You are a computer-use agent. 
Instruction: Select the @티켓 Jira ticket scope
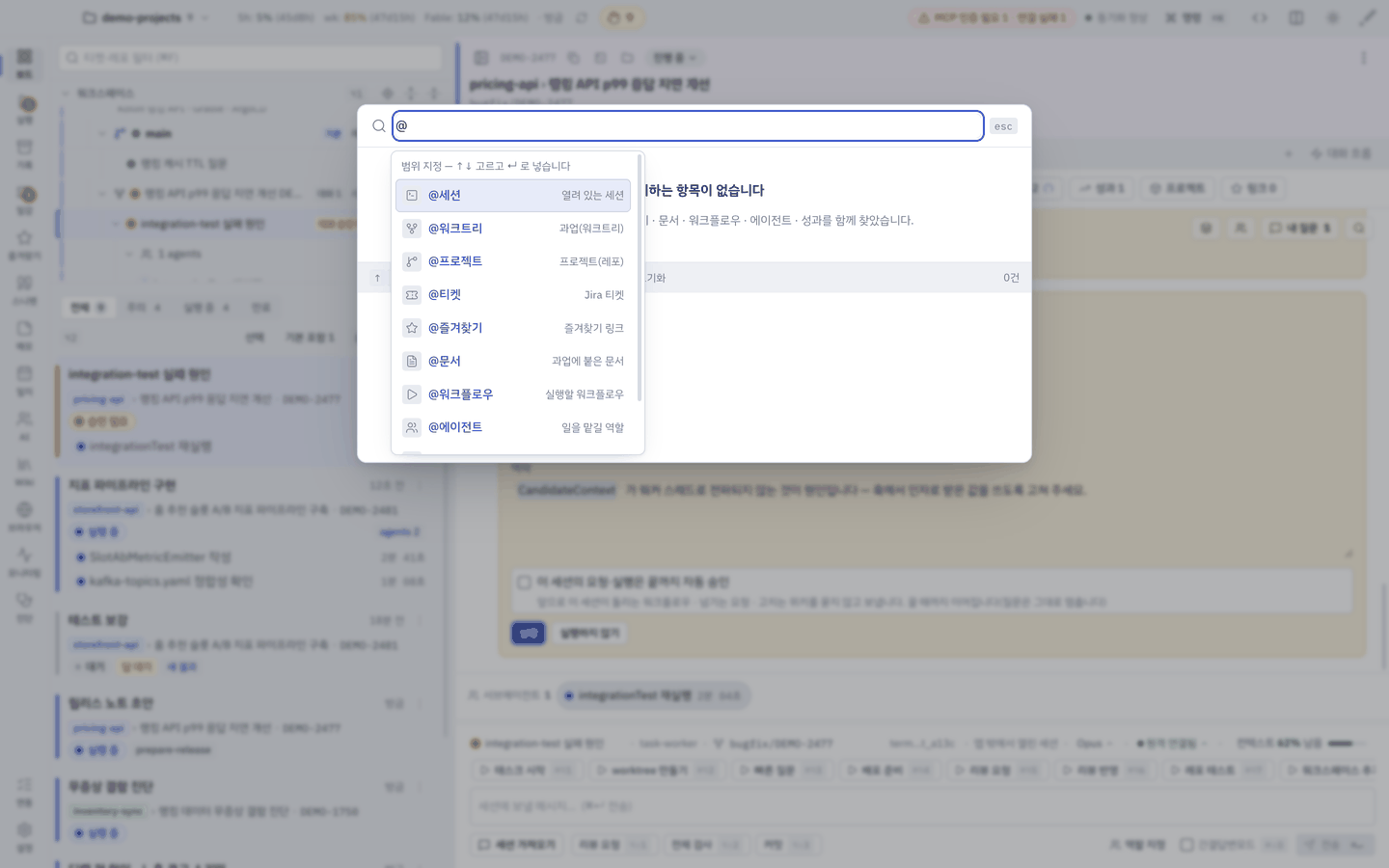point(513,295)
